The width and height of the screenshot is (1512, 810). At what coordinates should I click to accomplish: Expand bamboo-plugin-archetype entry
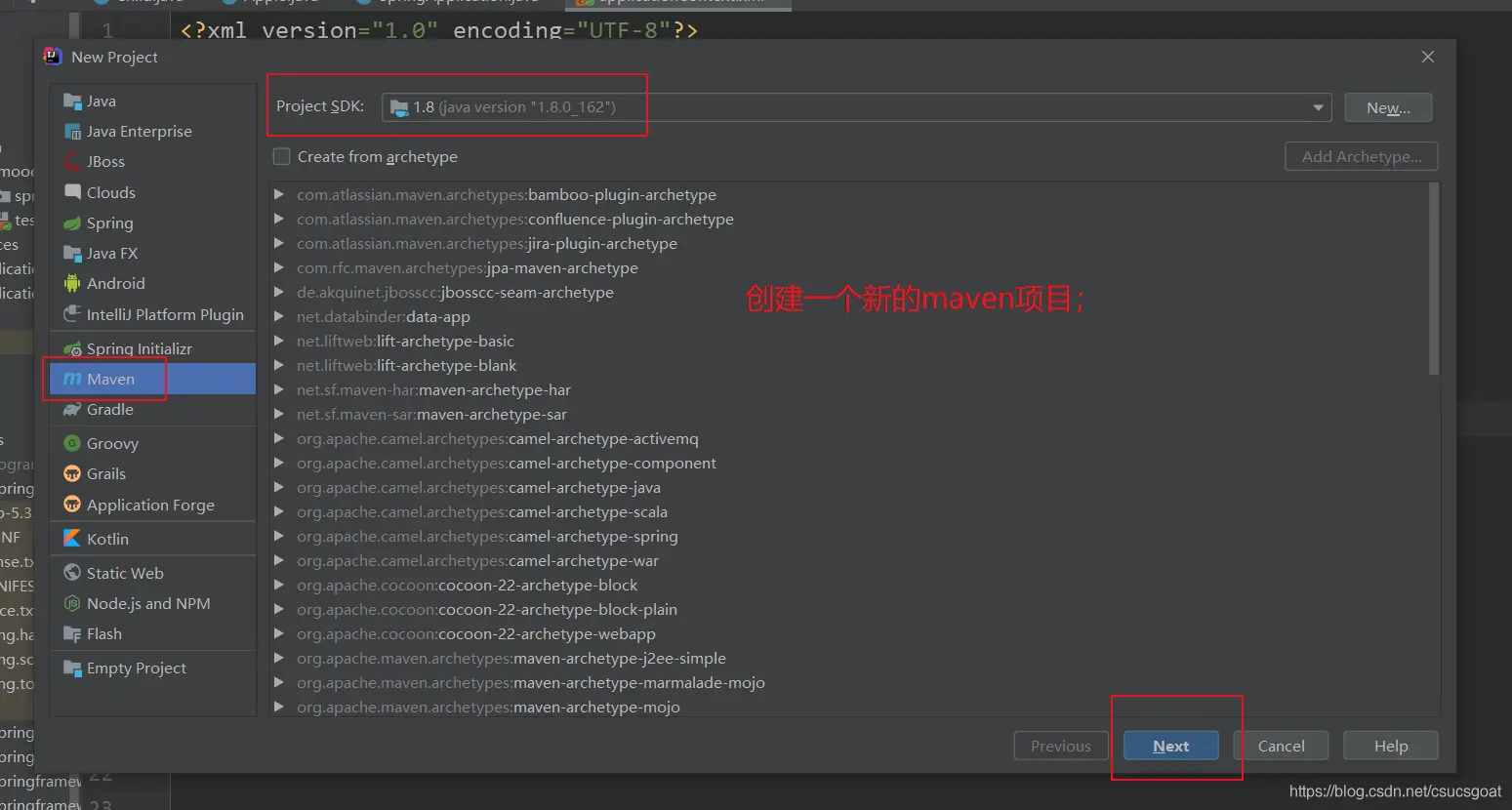click(x=279, y=194)
